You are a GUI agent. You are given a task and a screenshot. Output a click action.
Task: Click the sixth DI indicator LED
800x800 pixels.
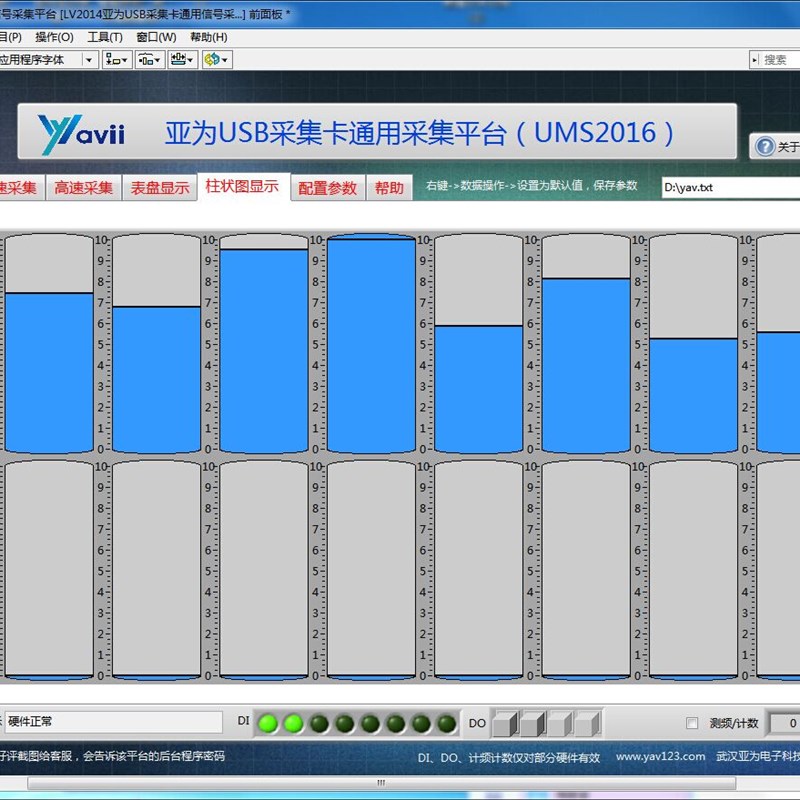pyautogui.click(x=396, y=723)
